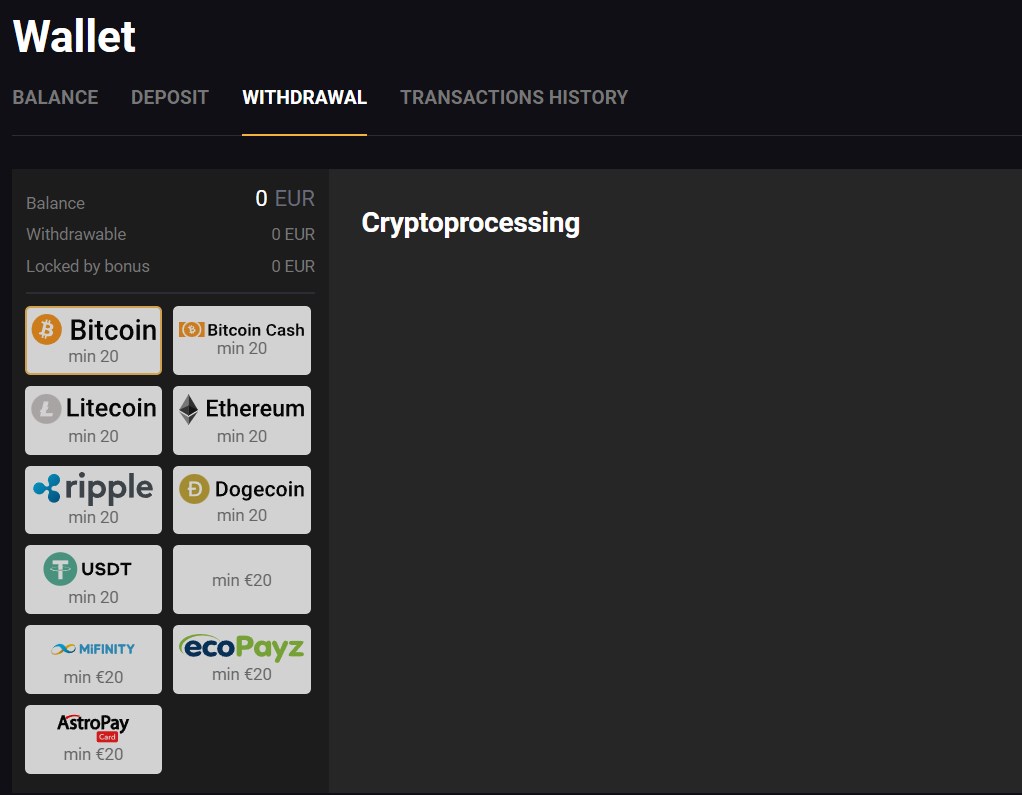Select ecoPayz withdrawal method
Viewport: 1022px width, 795px height.
click(242, 659)
